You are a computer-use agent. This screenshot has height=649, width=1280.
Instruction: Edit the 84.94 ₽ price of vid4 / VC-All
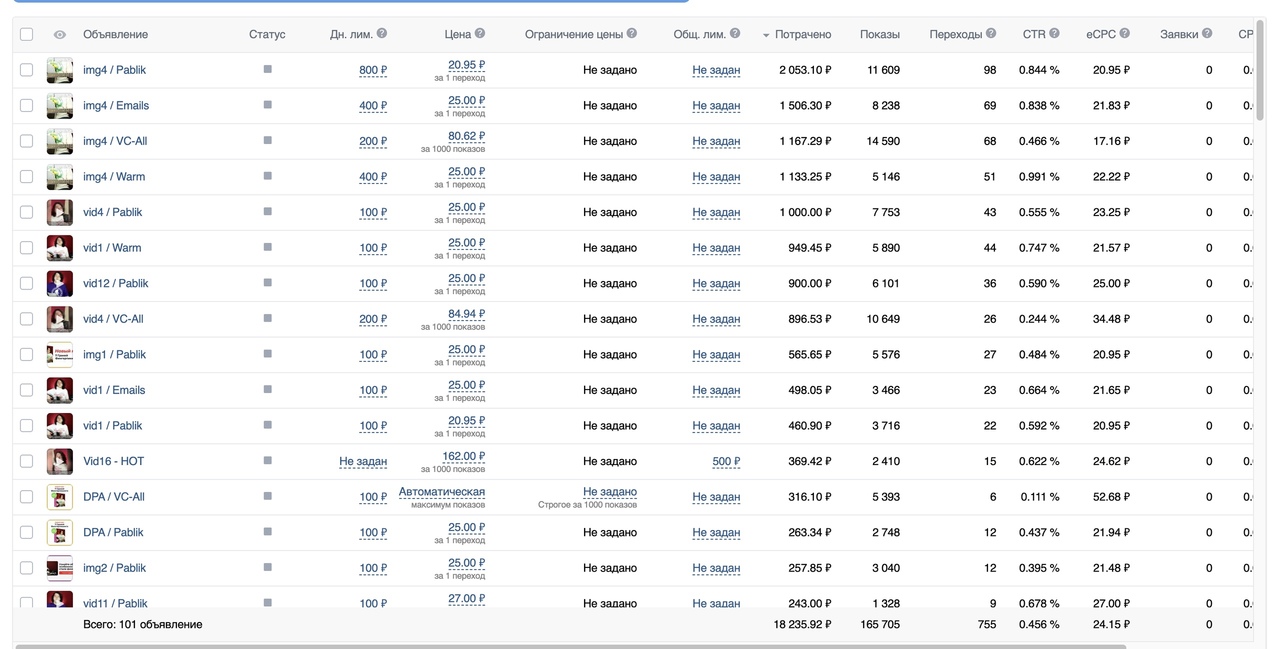click(x=466, y=314)
